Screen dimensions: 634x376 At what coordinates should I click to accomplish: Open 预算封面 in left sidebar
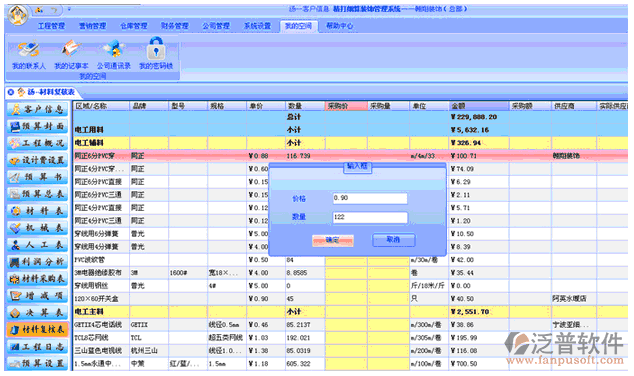click(x=38, y=126)
